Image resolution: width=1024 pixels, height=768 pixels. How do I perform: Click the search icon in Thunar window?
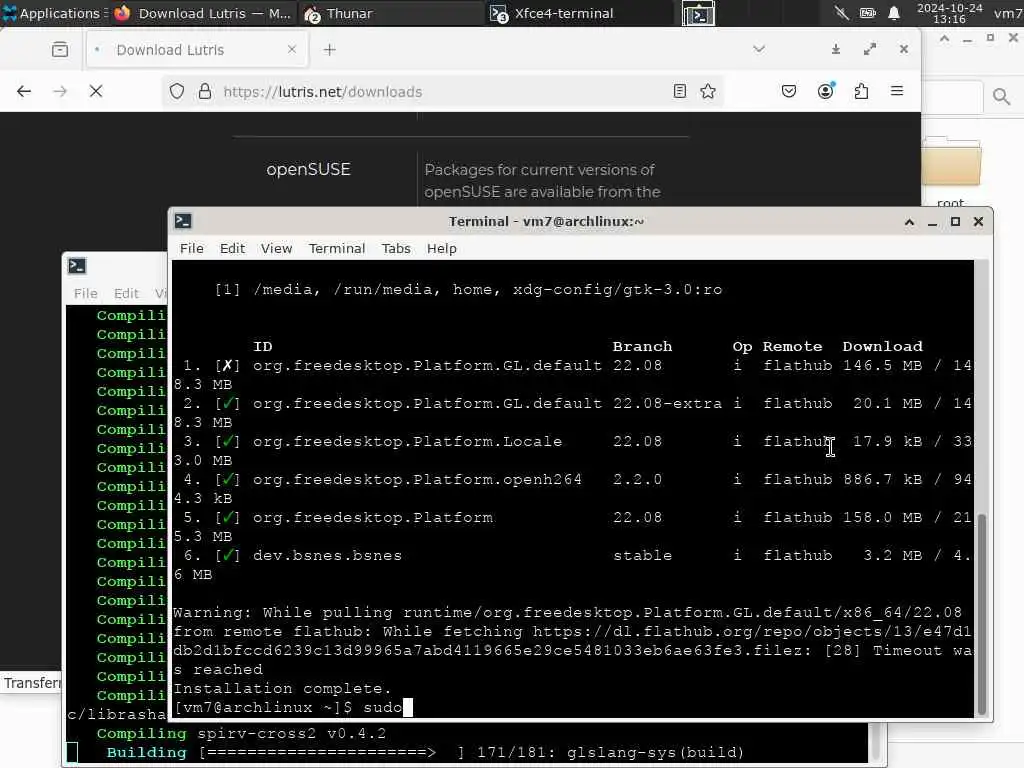click(1001, 97)
